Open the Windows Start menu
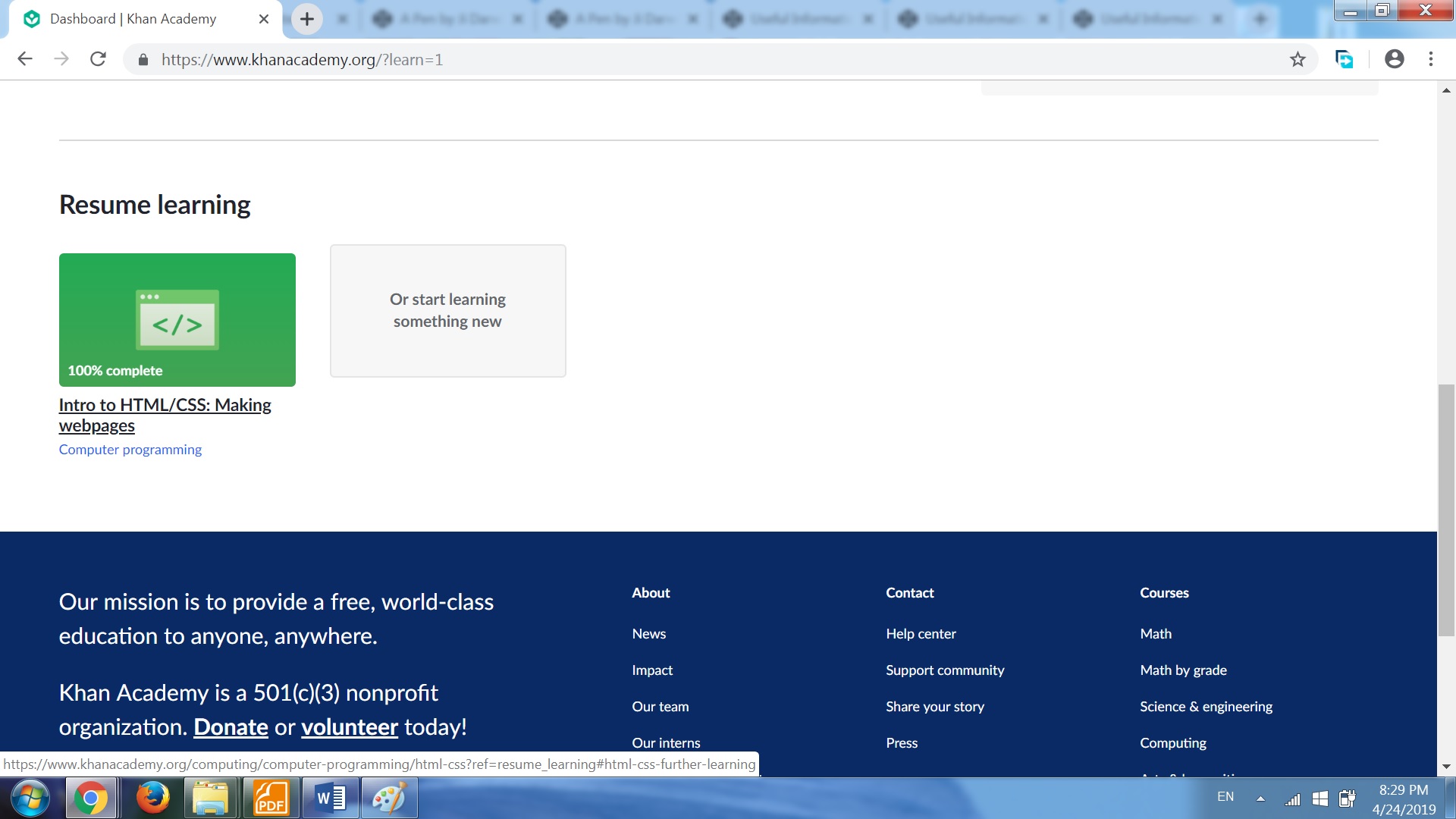Screen dimensions: 1456x819 click(x=30, y=799)
